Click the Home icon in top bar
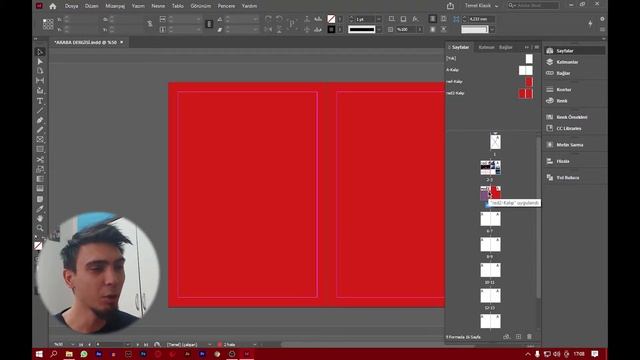This screenshot has width=640, height=360. tap(53, 6)
